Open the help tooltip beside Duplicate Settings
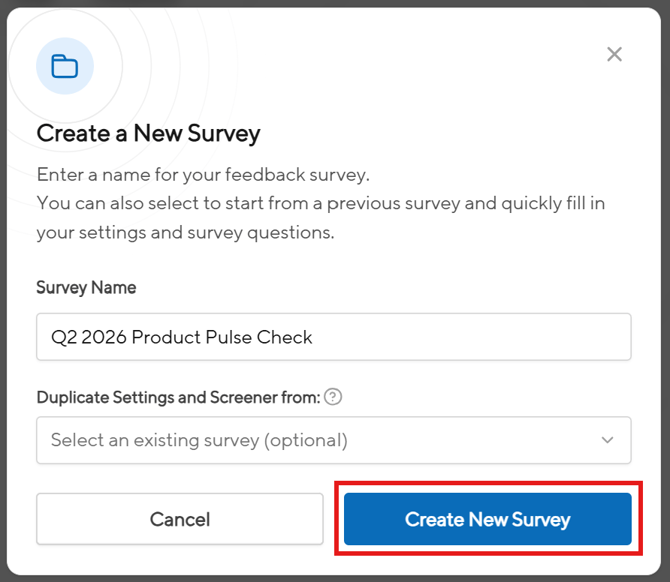Viewport: 670px width, 582px height. (334, 397)
